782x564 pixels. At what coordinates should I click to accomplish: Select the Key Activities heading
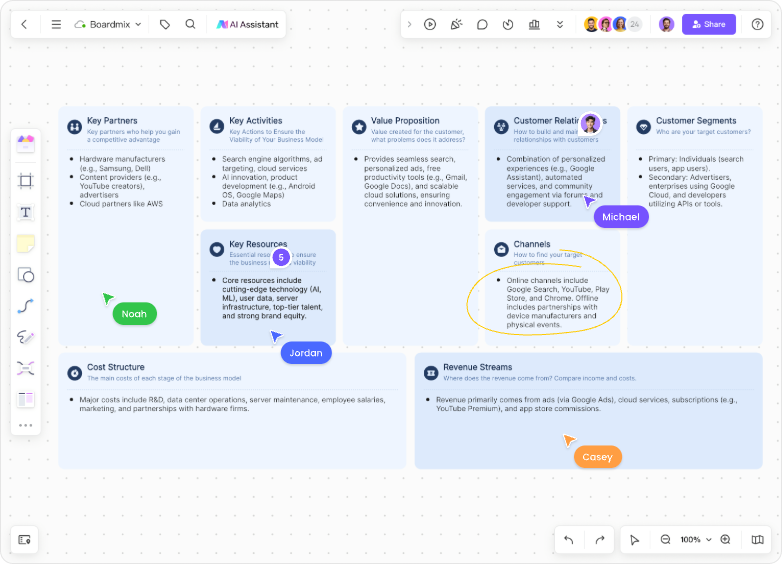(256, 121)
